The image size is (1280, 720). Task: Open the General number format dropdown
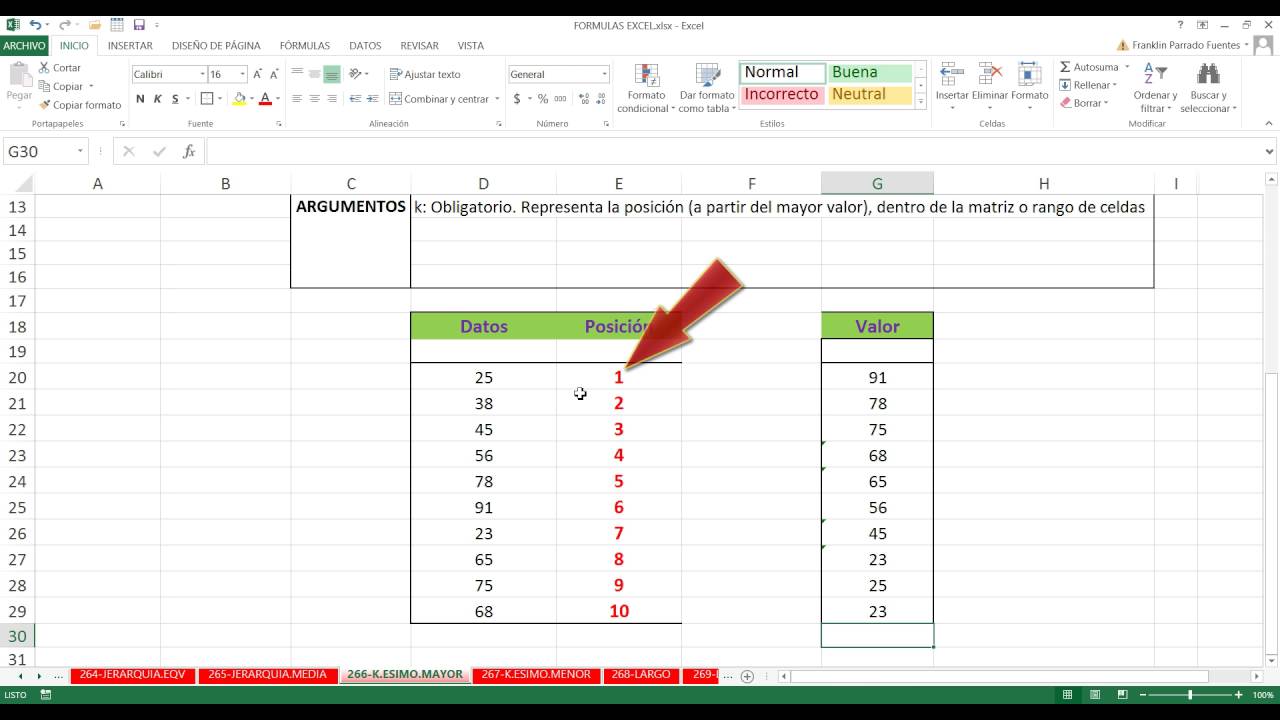coord(604,74)
